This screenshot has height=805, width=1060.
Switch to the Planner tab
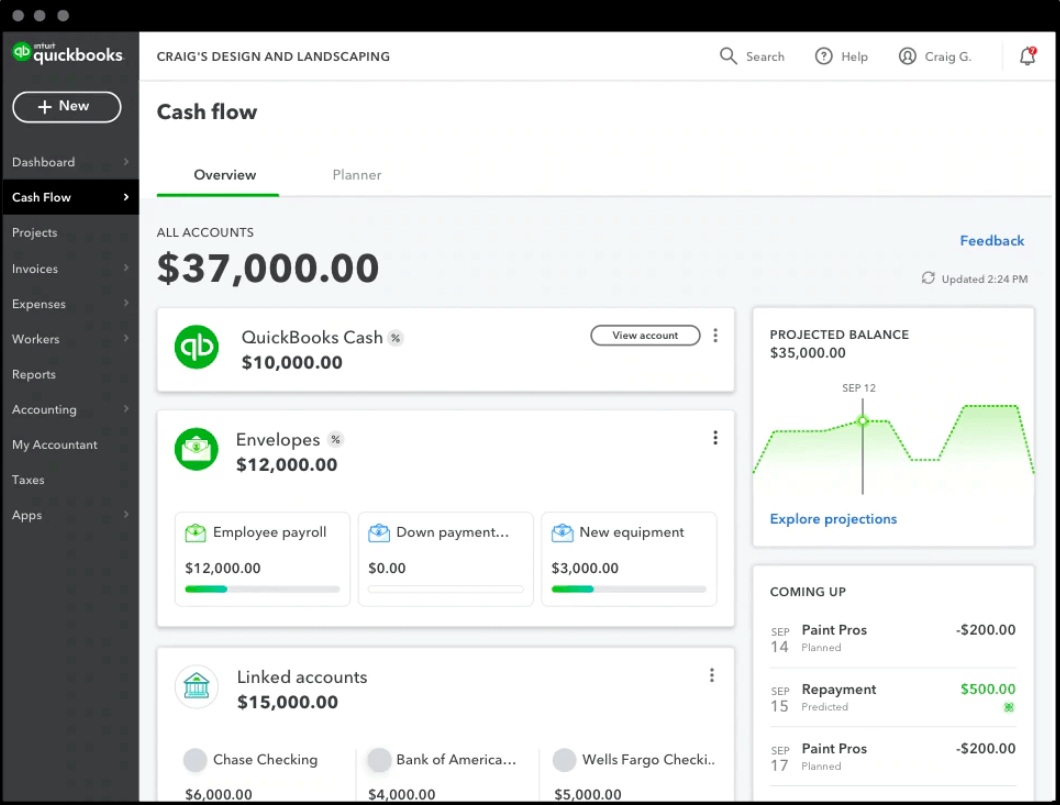tap(357, 175)
